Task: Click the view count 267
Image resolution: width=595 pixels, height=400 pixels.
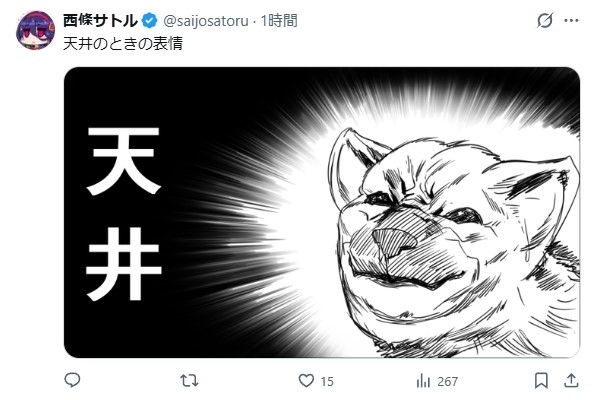Action: [447, 381]
